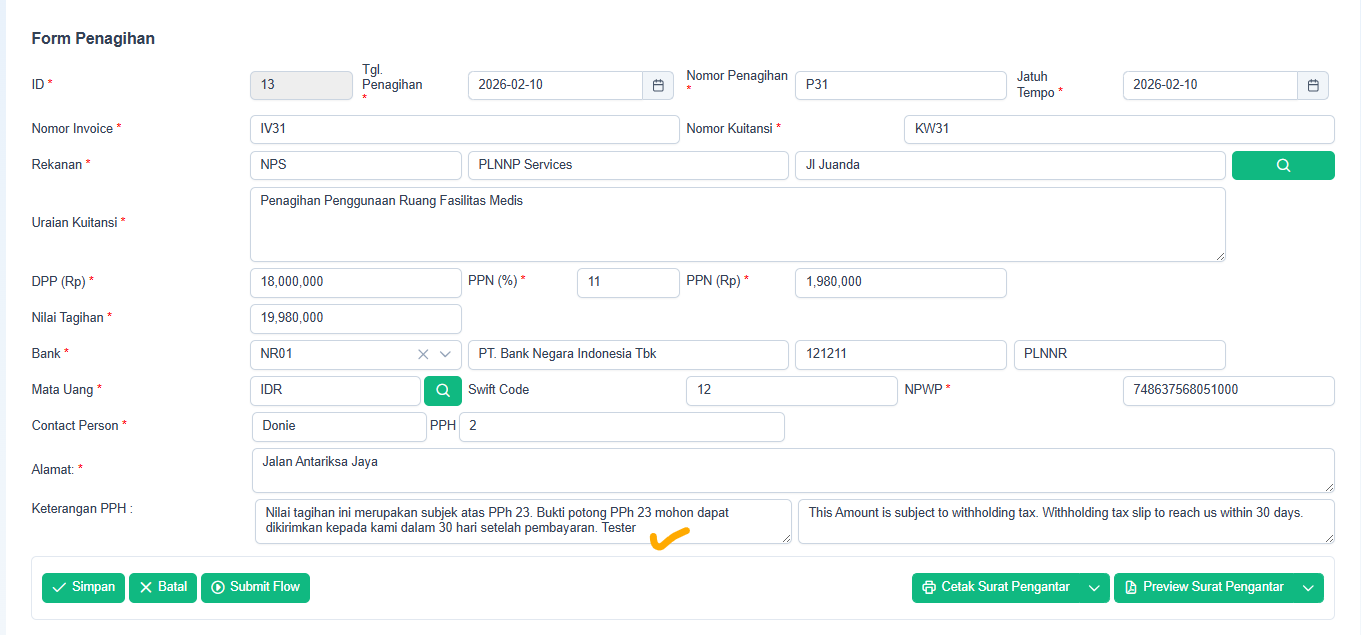Click the Swift Code input field
The width and height of the screenshot is (1361, 635).
tap(791, 391)
